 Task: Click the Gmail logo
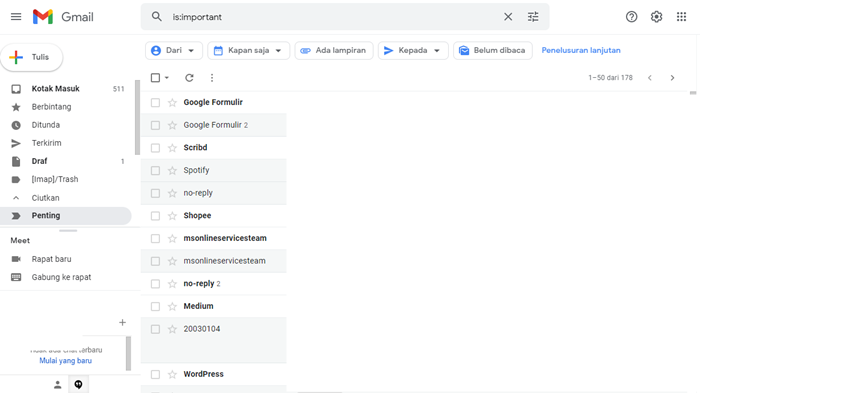(63, 17)
